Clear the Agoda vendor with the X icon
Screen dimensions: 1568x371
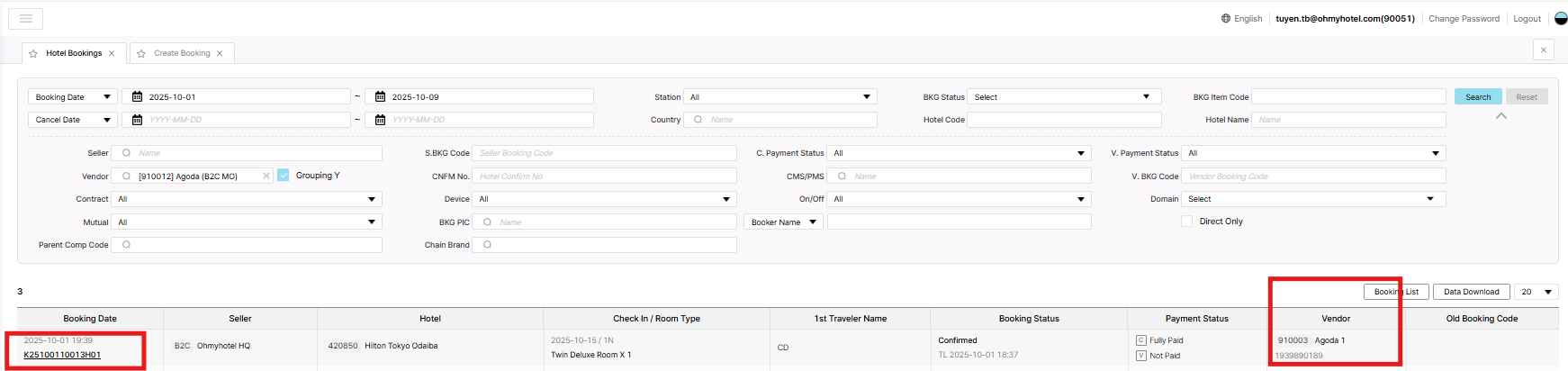(266, 176)
